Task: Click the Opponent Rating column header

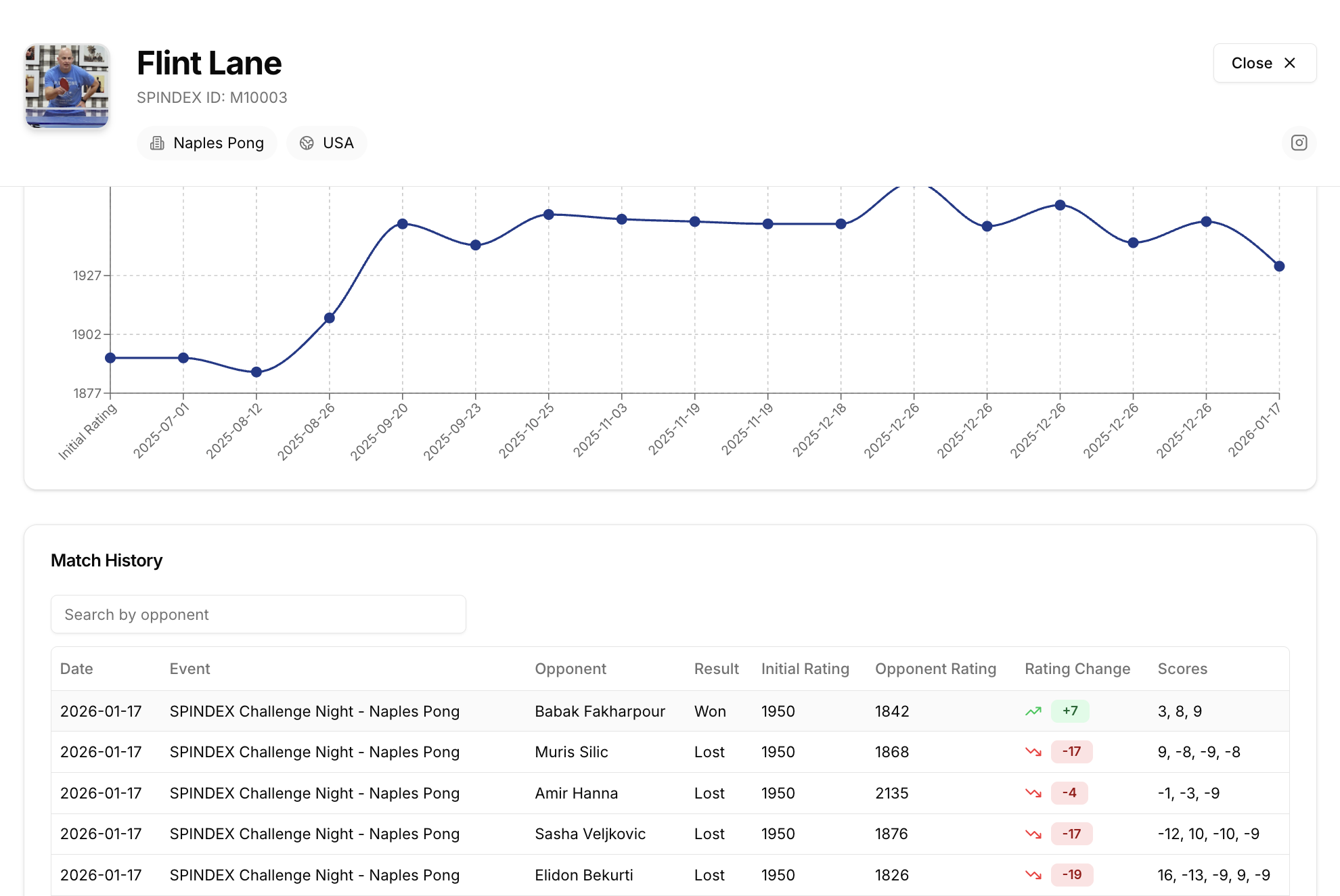Action: tap(935, 669)
